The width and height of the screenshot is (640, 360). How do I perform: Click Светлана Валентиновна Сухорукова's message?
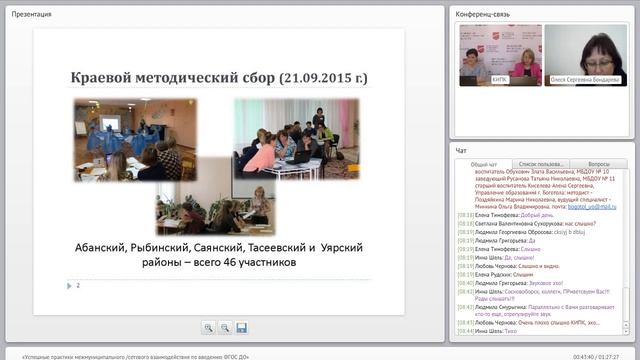(x=527, y=224)
